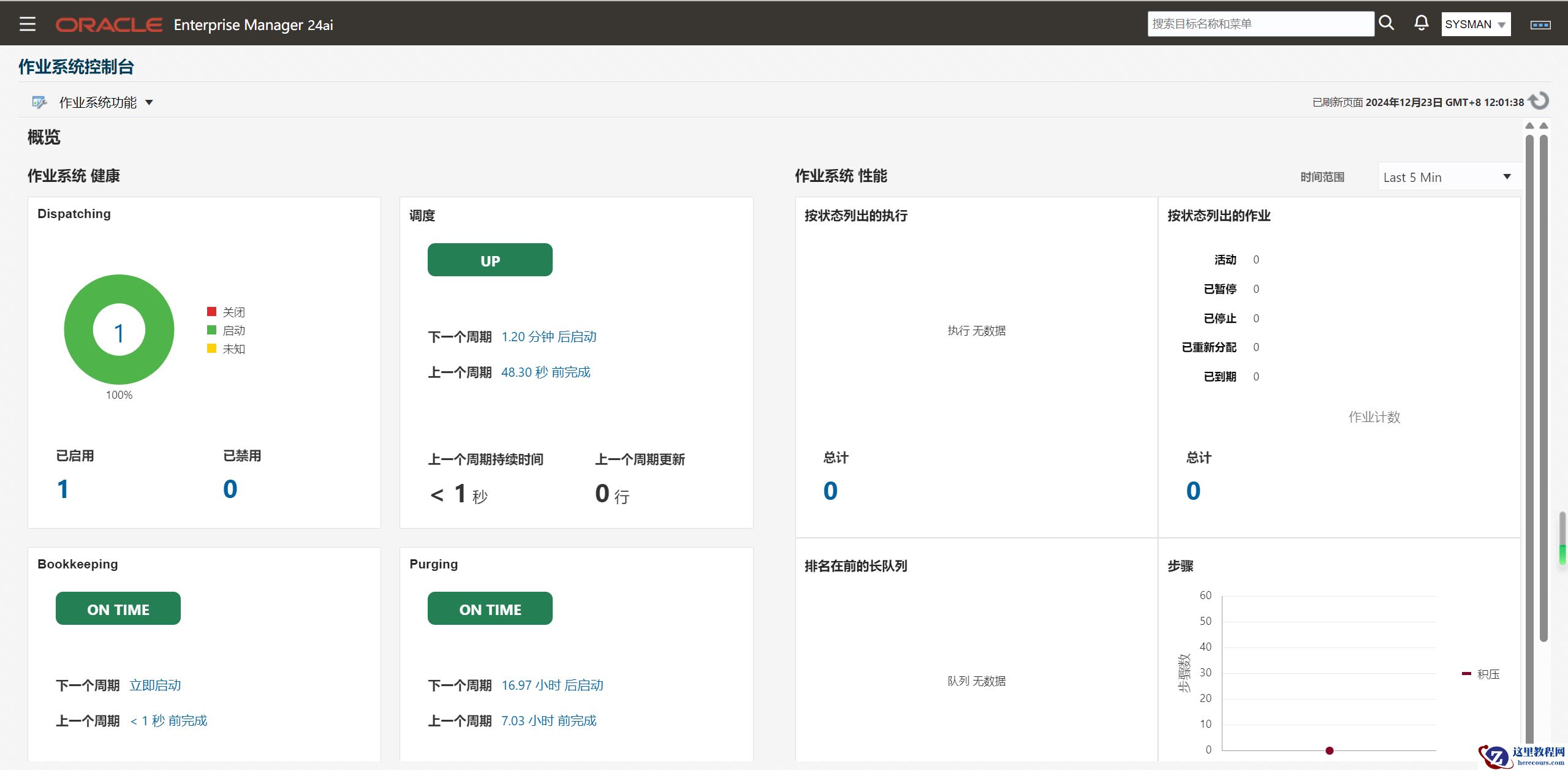
Task: Open the Last 5 Min time range dropdown
Action: (x=1447, y=177)
